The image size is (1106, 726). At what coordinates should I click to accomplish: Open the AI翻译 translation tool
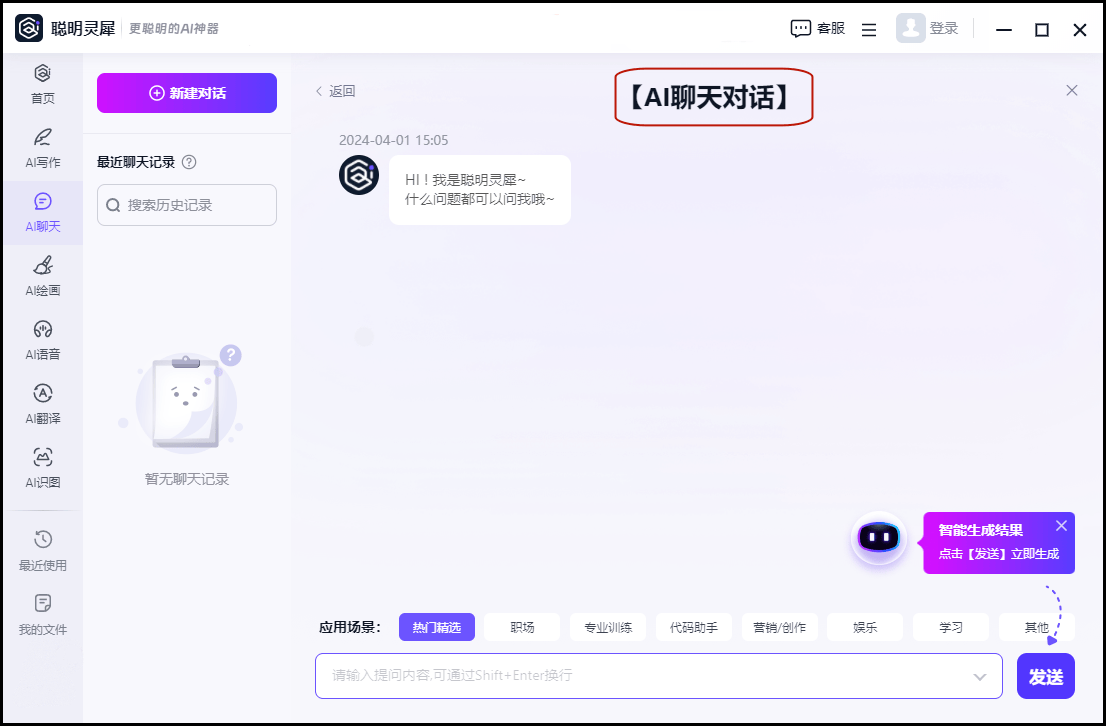tap(42, 404)
